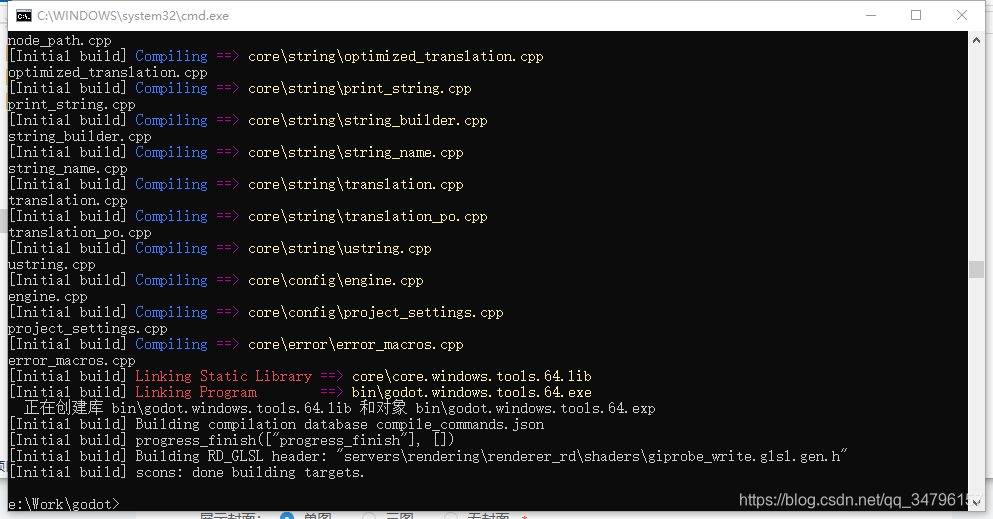Click bin\godot.windows.tools.64.exe output path
This screenshot has height=519, width=993.
[x=472, y=392]
